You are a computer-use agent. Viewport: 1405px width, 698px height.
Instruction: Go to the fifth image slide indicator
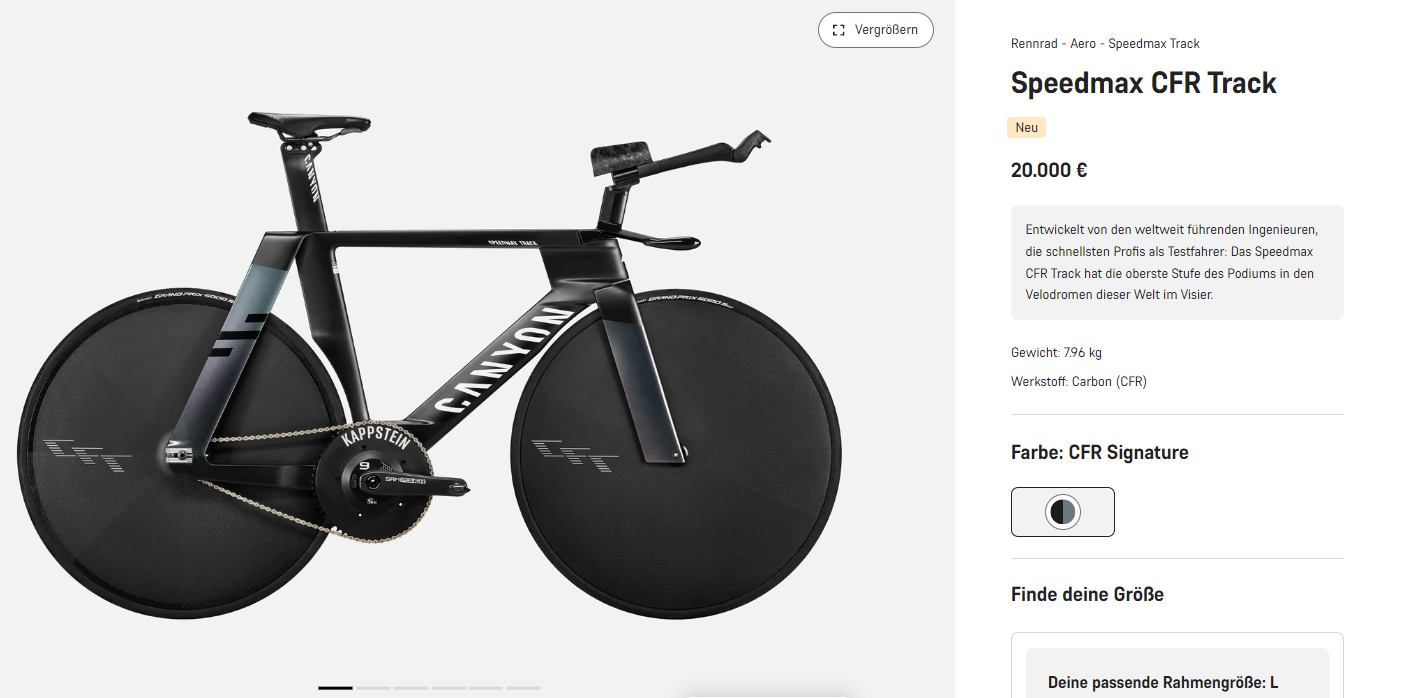(486, 688)
